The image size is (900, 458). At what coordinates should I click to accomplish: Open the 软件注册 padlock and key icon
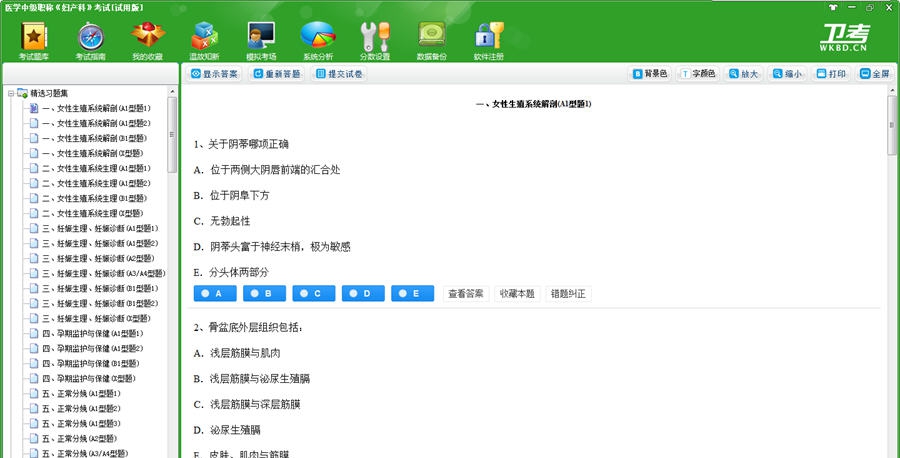(488, 41)
